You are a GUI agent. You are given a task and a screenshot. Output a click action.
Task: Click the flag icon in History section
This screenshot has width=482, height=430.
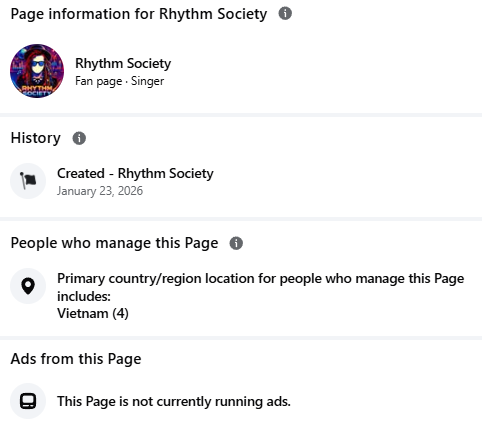(28, 181)
